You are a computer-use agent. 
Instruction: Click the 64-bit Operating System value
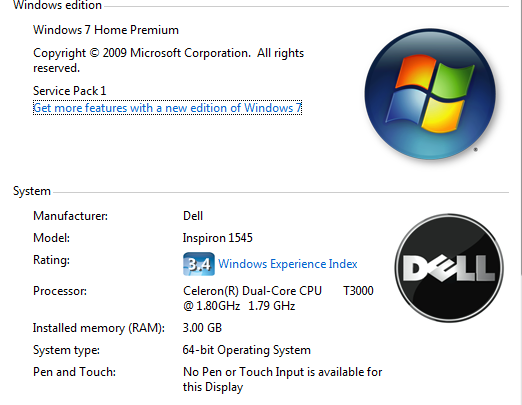(247, 350)
